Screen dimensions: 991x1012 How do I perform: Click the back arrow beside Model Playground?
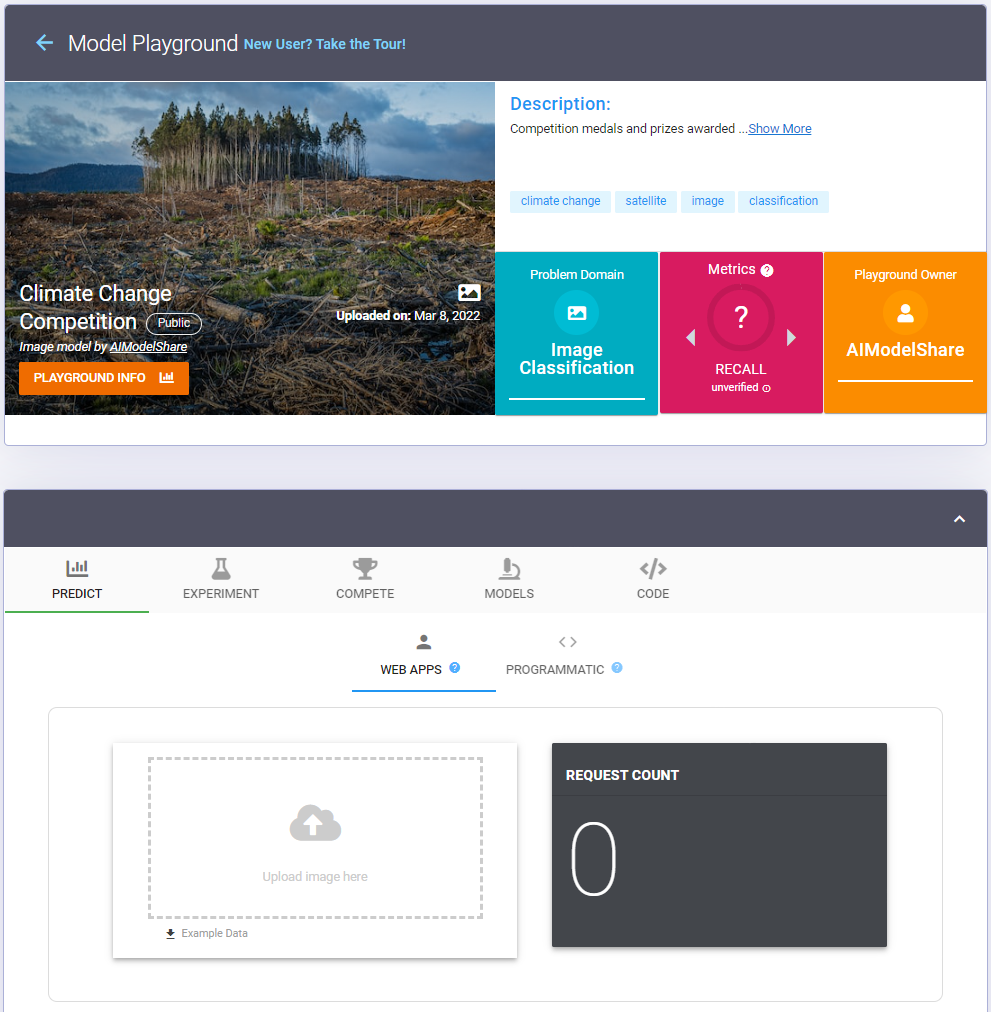click(x=44, y=43)
